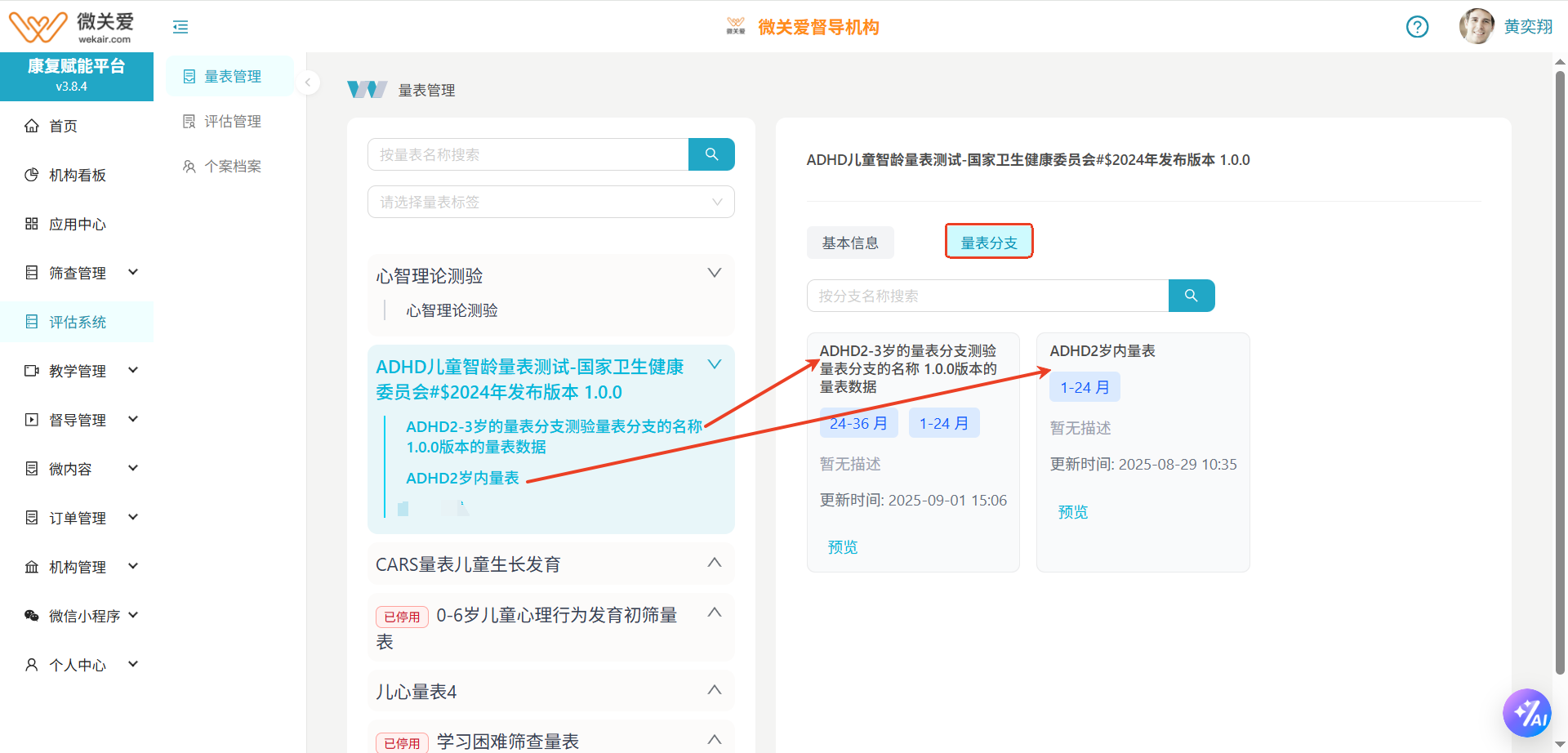Click the help question mark icon

pos(1417,27)
